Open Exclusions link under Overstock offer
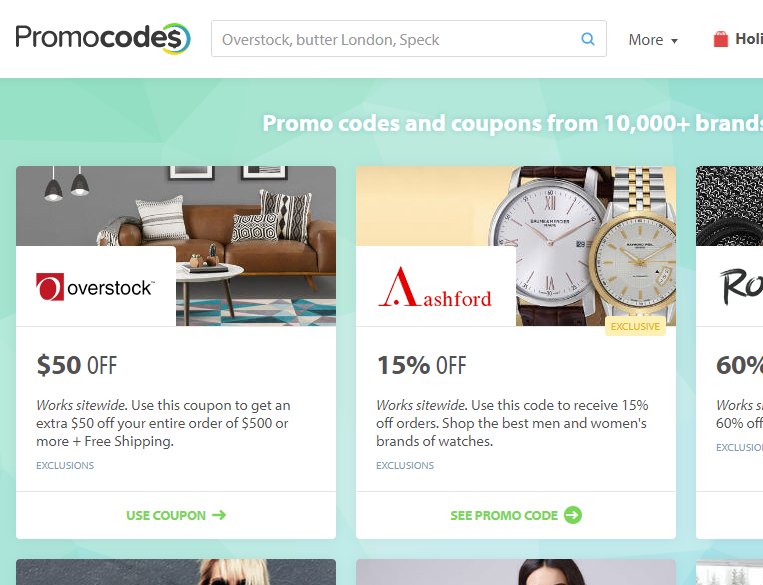 tap(65, 465)
